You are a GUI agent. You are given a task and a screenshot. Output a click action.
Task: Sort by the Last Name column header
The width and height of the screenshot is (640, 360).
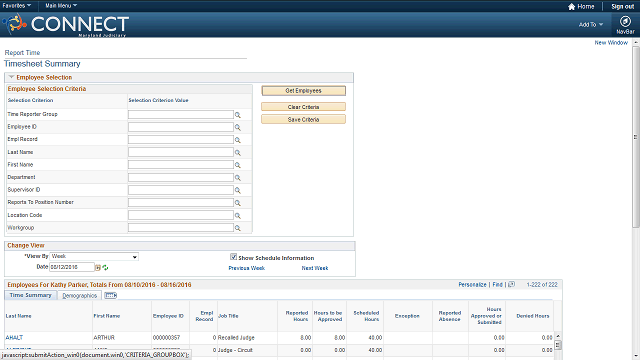(18, 316)
